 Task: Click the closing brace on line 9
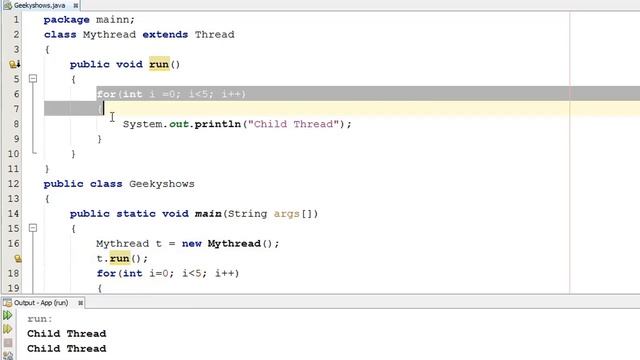pos(99,139)
